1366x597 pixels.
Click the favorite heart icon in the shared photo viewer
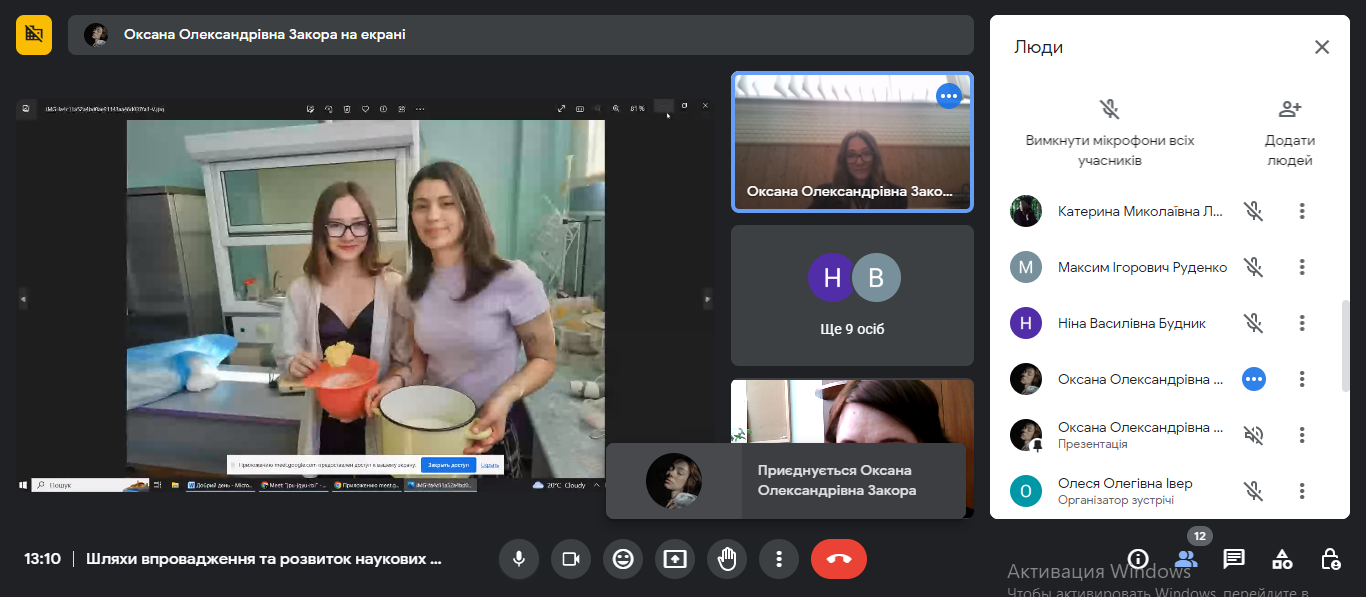(x=366, y=108)
